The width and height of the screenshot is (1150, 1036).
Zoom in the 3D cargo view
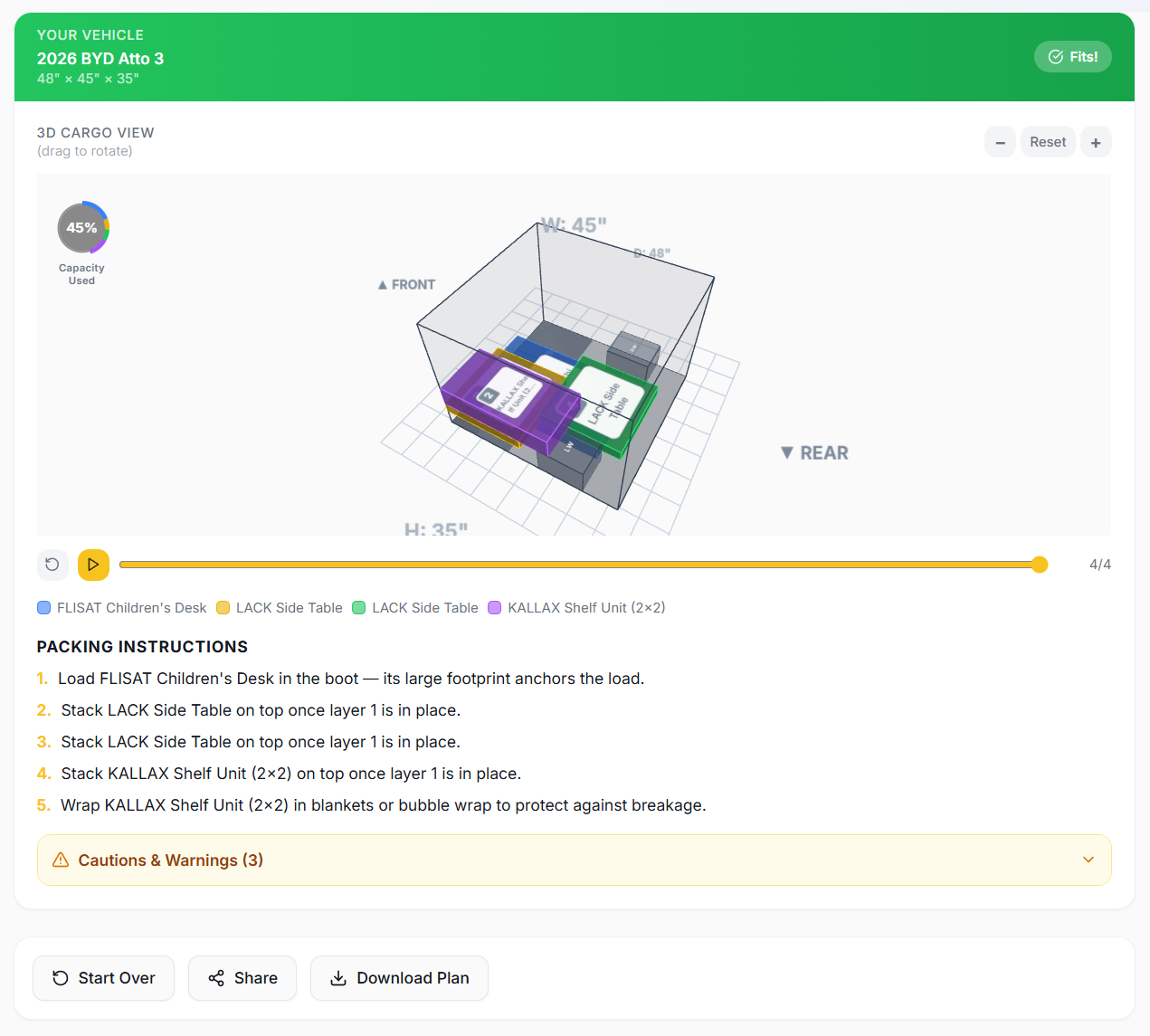pos(1096,142)
